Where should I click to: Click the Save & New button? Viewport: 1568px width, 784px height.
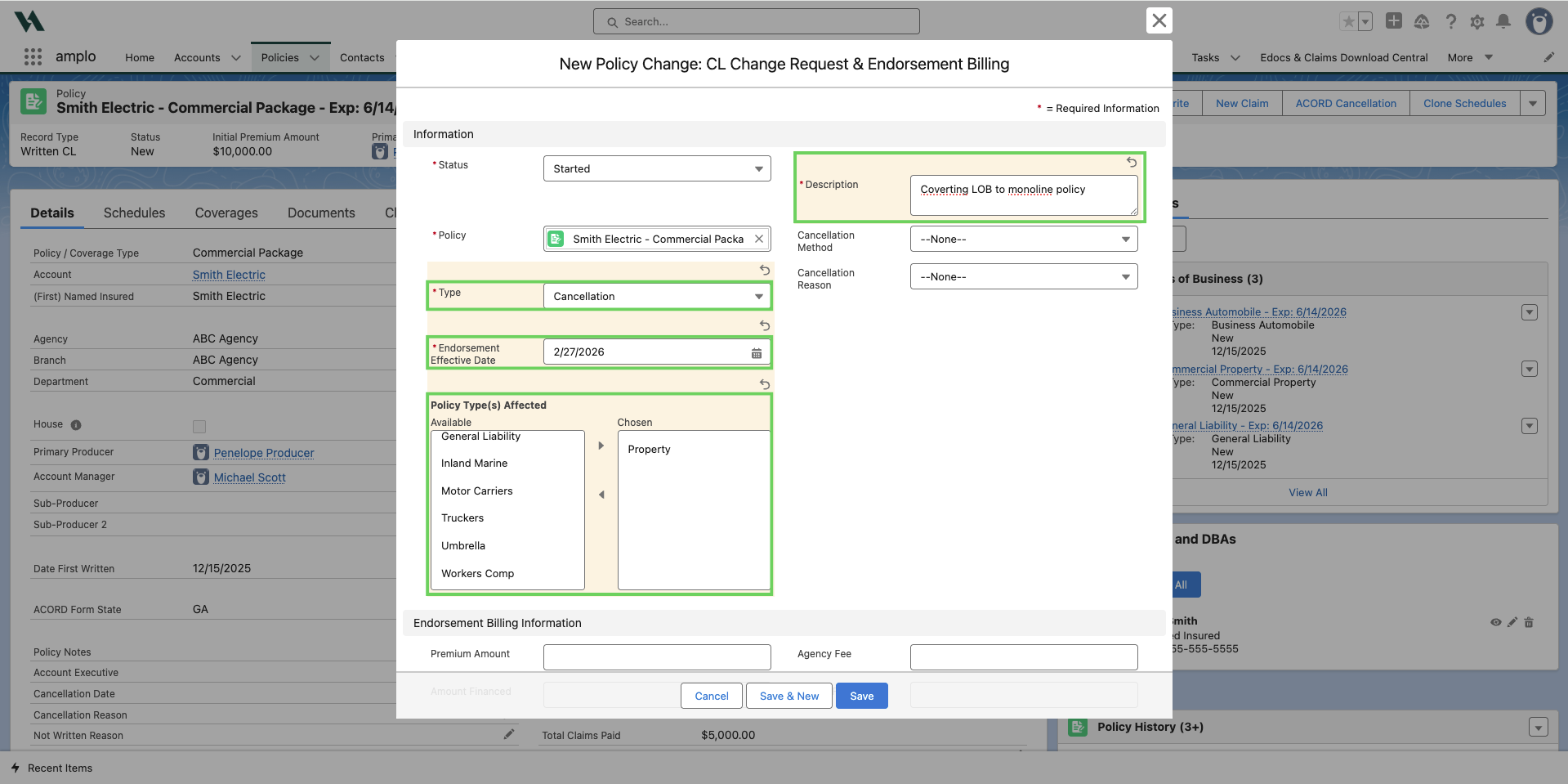(x=789, y=696)
